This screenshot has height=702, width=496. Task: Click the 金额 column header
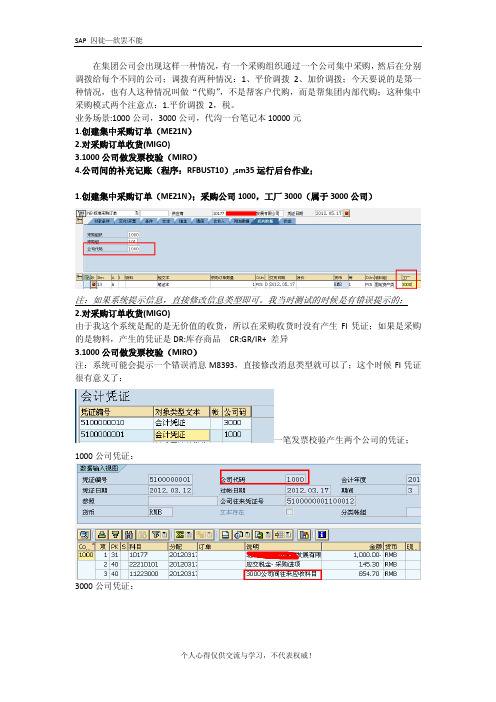click(352, 546)
